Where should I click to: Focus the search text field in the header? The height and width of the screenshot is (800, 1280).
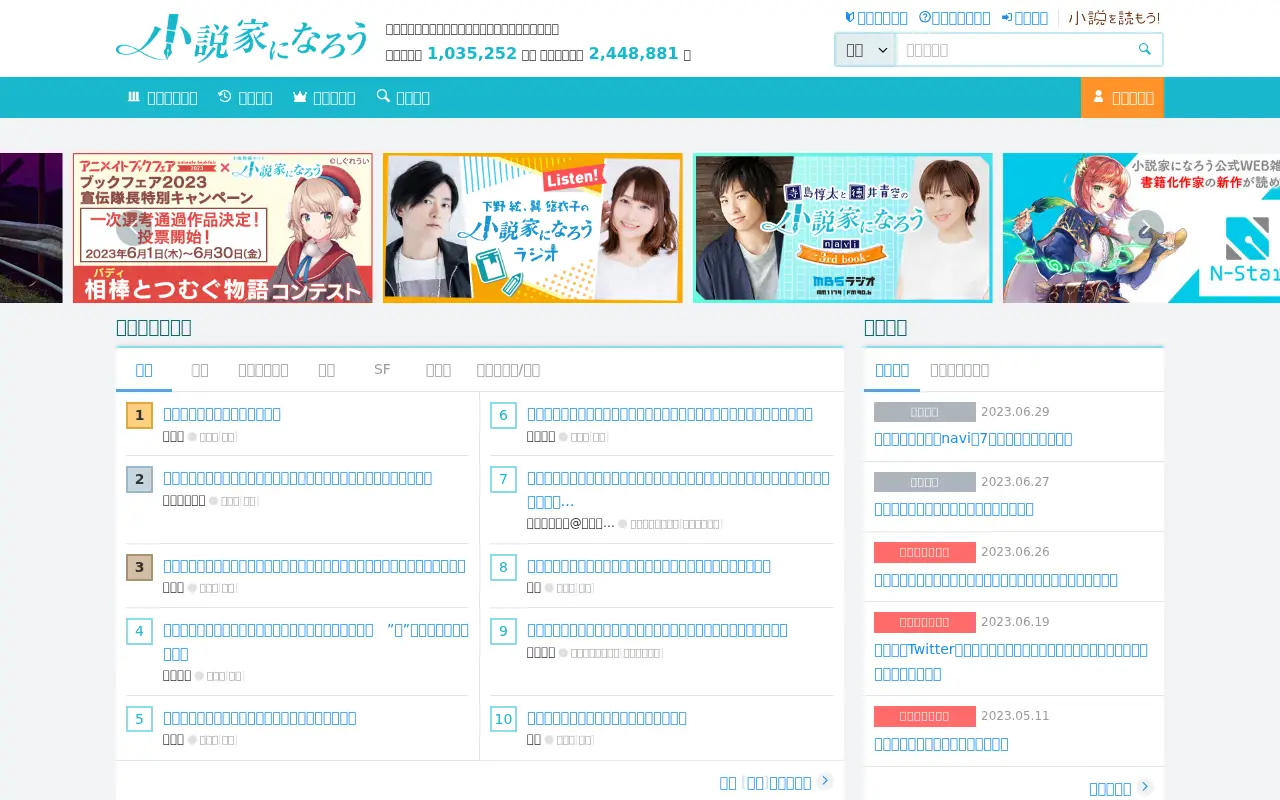tap(1012, 49)
